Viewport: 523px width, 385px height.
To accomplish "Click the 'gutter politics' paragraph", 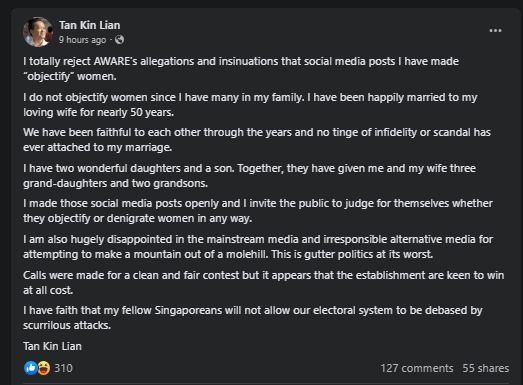I will pyautogui.click(x=258, y=247).
